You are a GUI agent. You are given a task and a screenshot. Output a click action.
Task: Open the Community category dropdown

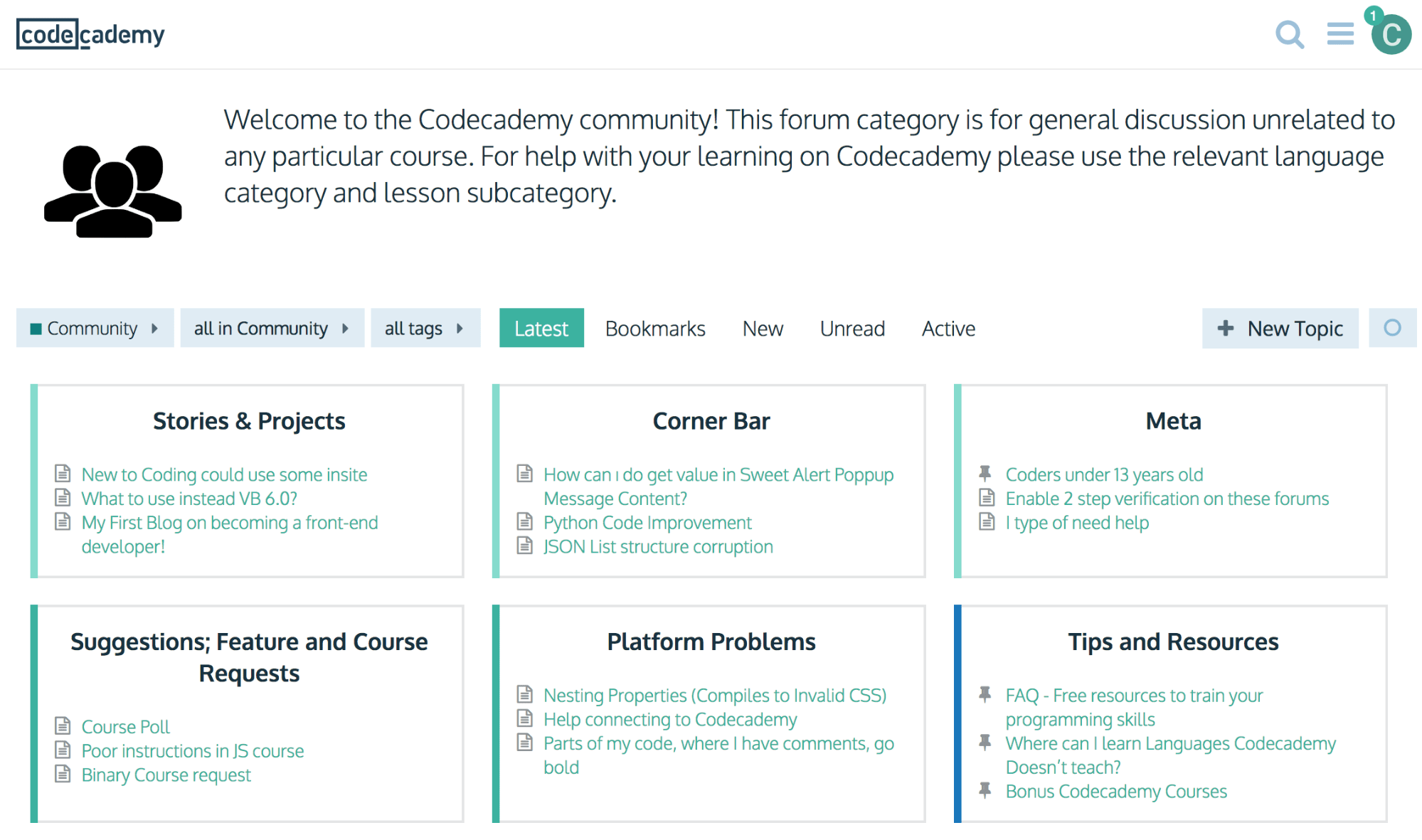[94, 328]
